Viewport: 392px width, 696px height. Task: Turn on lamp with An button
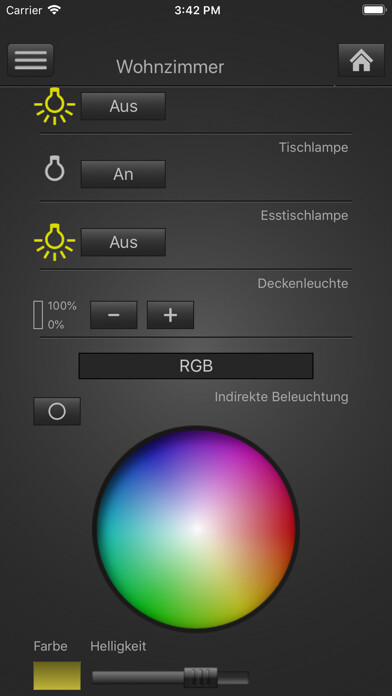[123, 174]
